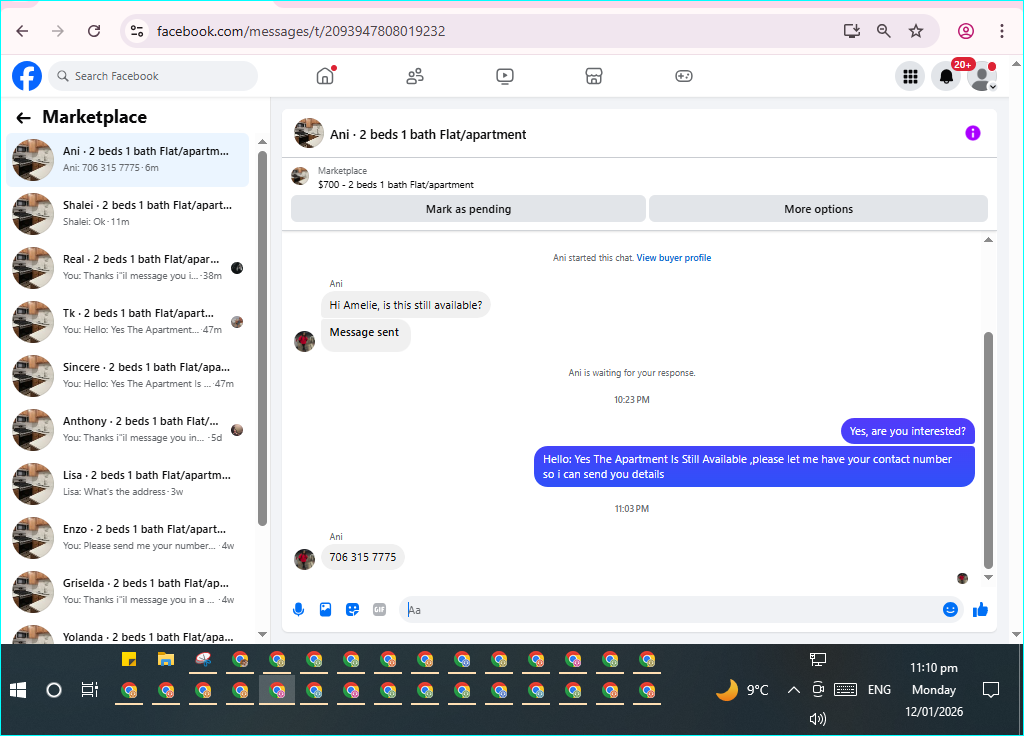The height and width of the screenshot is (736, 1024).
Task: Go back using the Marketplace back arrow
Action: [24, 118]
